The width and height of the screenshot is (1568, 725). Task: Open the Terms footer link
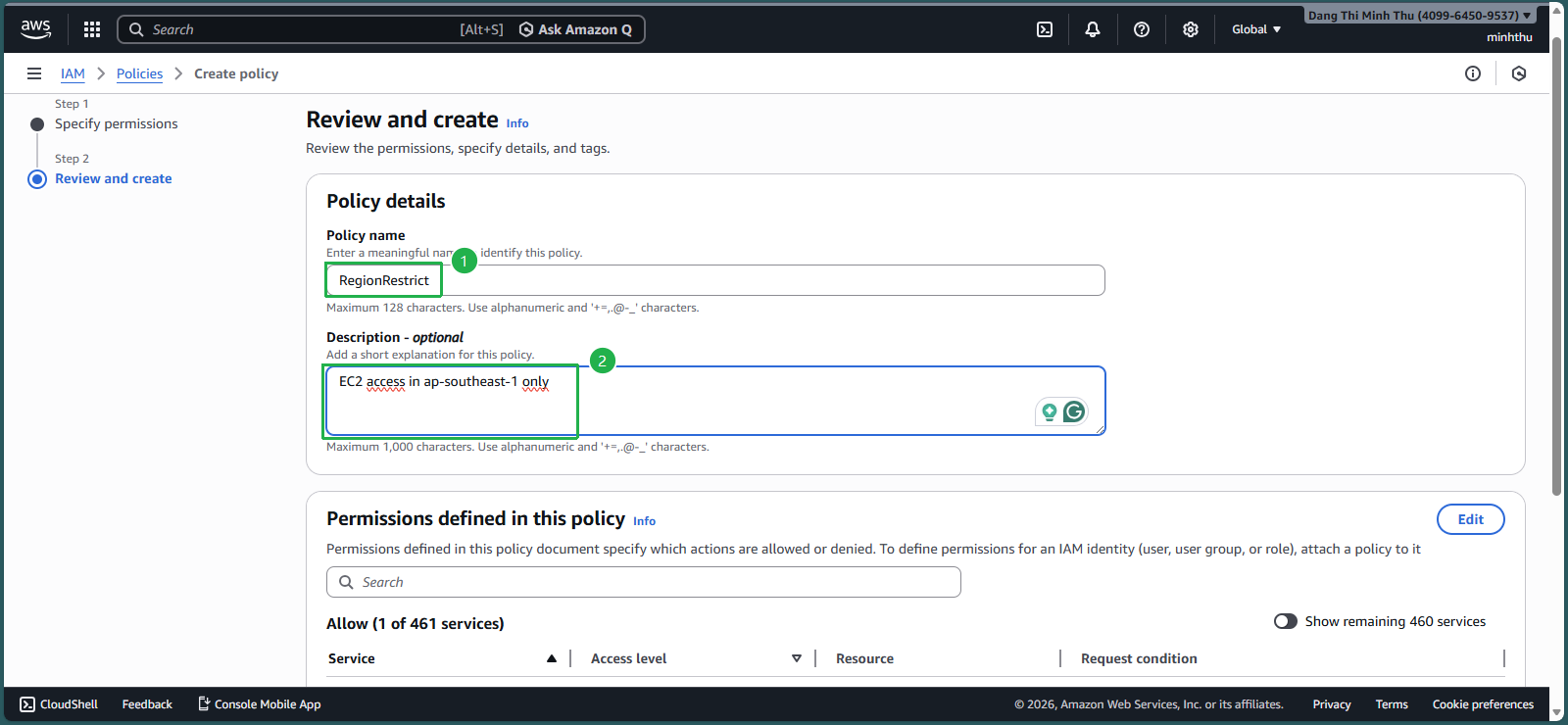[x=1392, y=704]
